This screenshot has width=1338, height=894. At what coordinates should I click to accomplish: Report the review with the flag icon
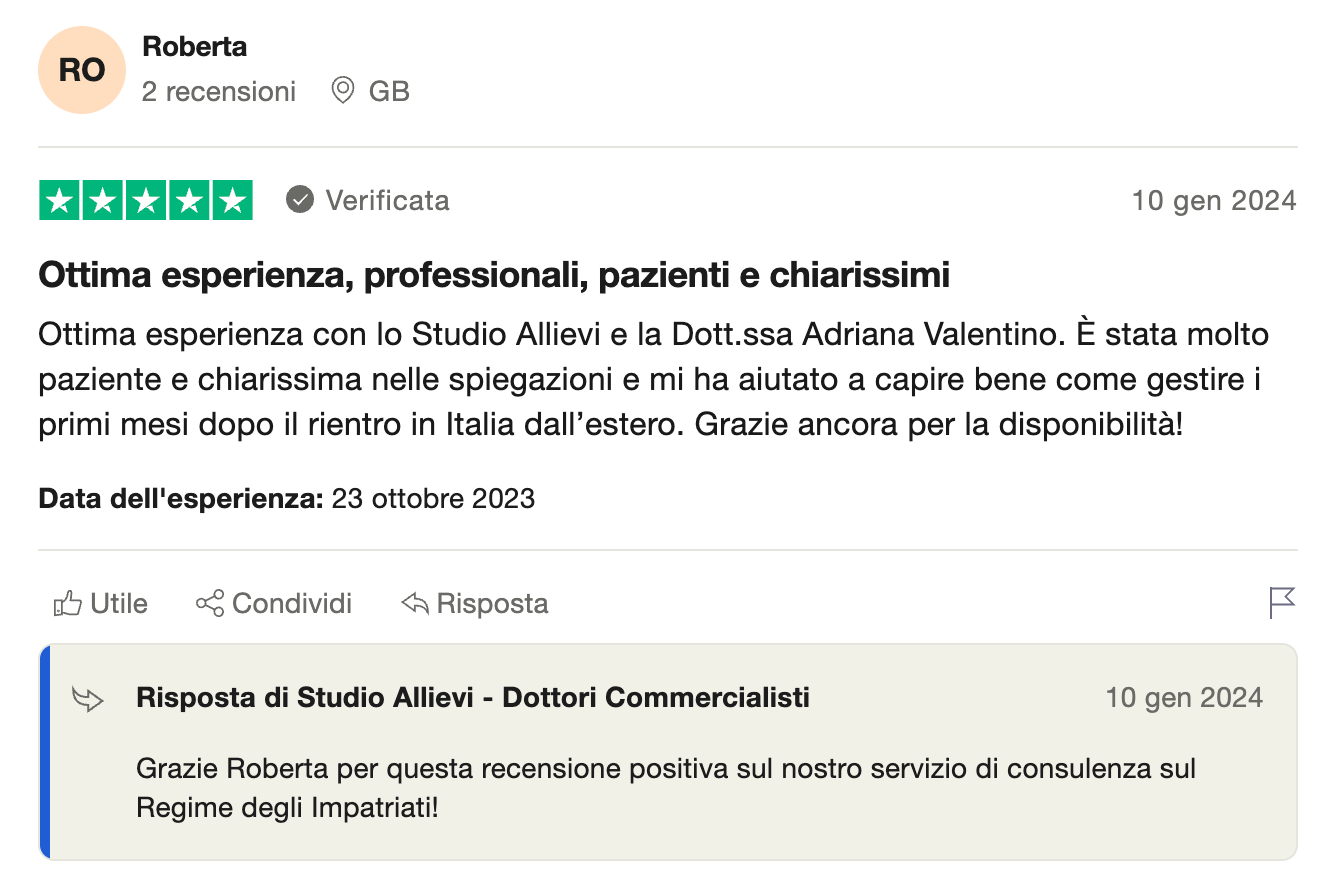(x=1281, y=602)
